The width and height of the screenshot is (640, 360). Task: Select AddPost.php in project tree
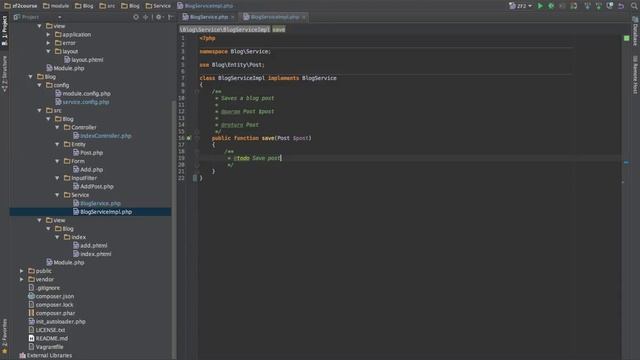[97, 187]
